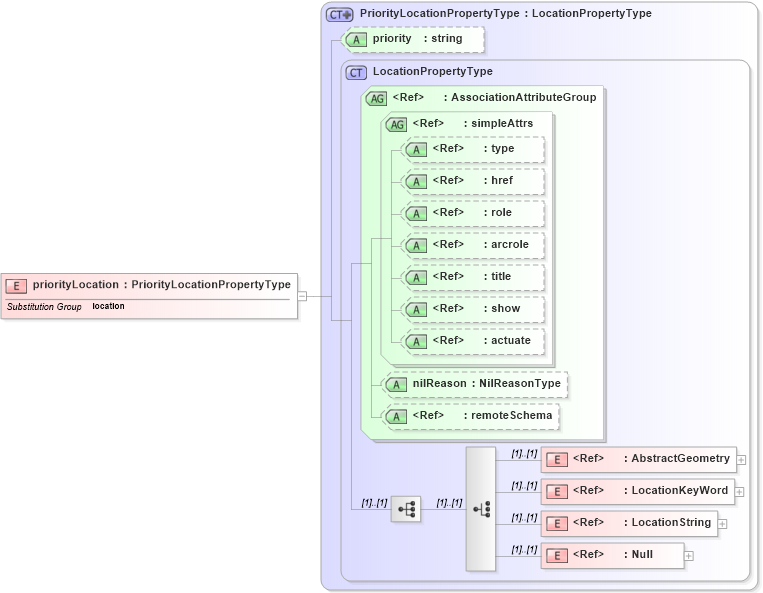This screenshot has height=593, width=763.
Task: Click the ': simpleAttrs' label
Action: [498, 124]
